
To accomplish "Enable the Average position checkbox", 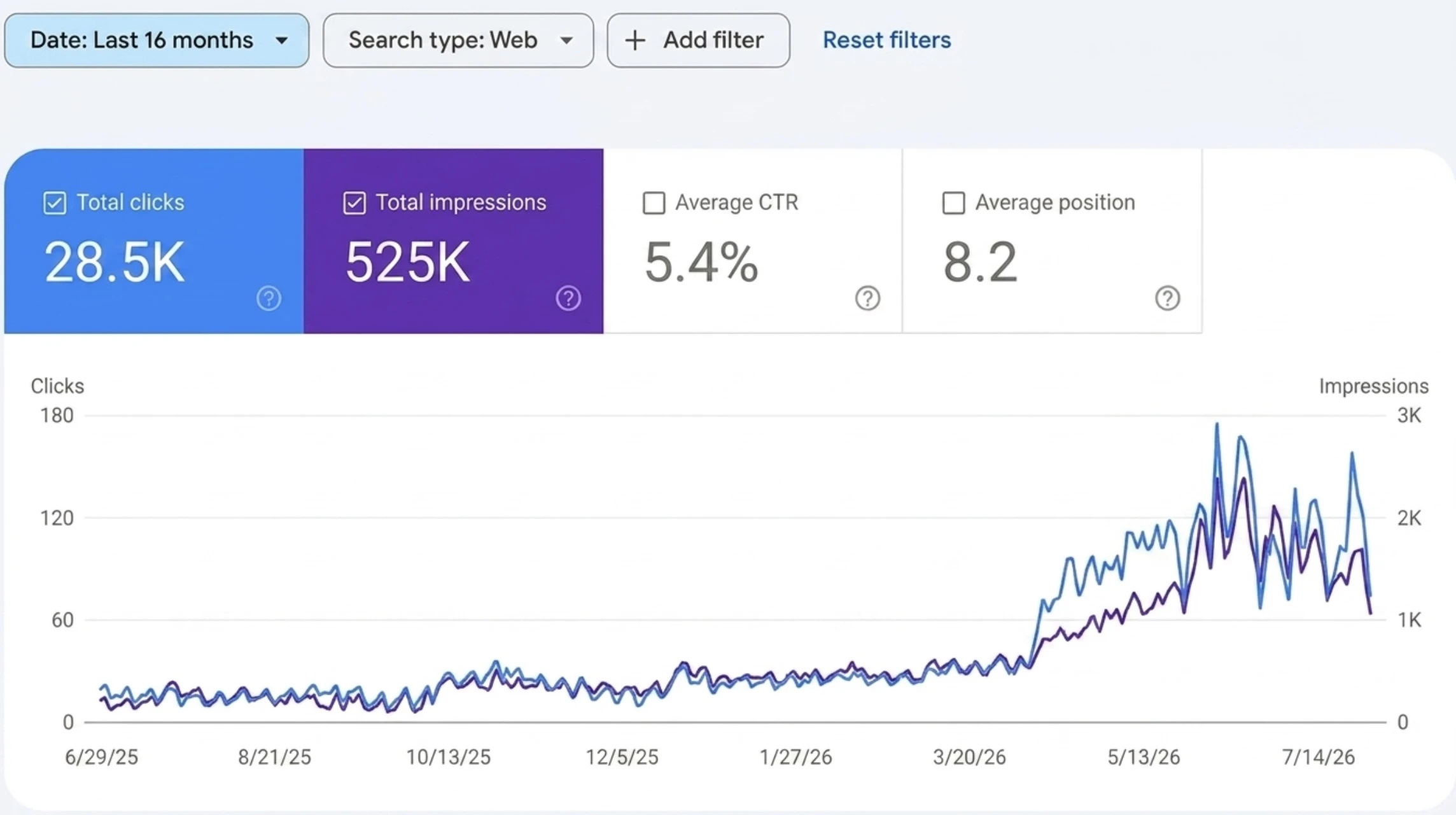I will pyautogui.click(x=953, y=203).
